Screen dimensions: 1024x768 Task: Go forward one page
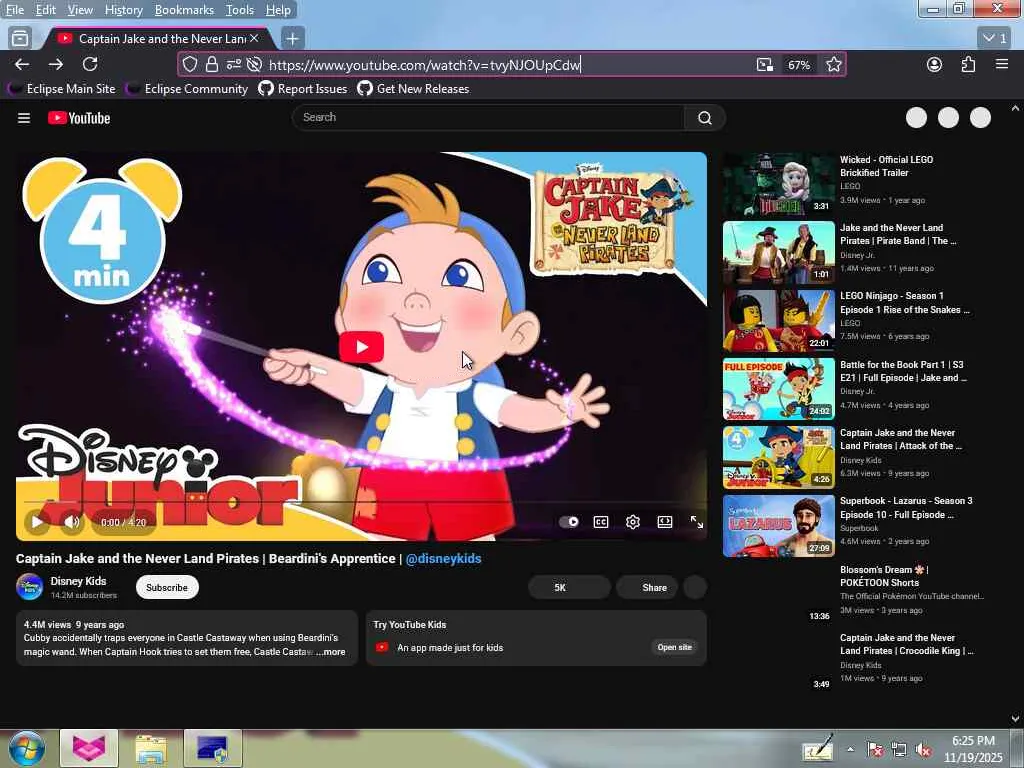[x=56, y=65]
